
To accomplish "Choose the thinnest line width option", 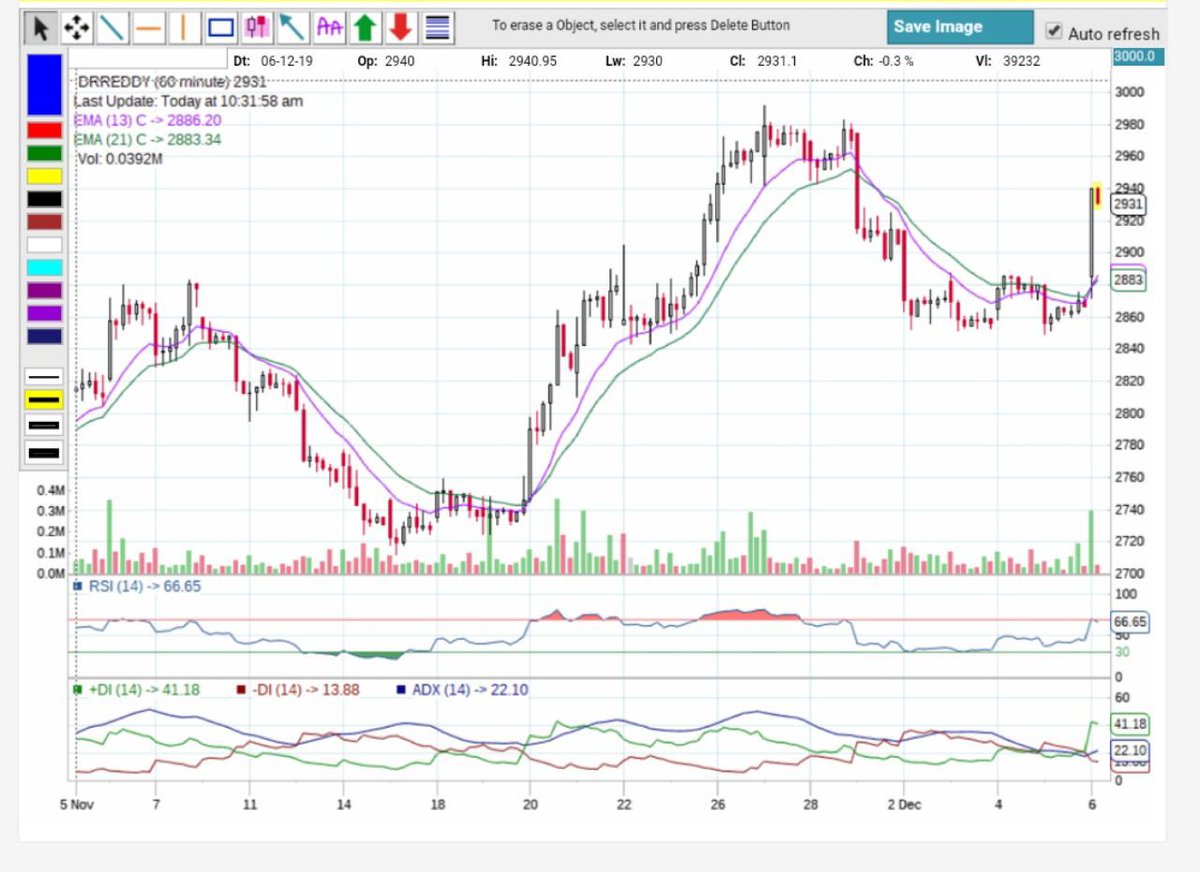I will coord(45,376).
